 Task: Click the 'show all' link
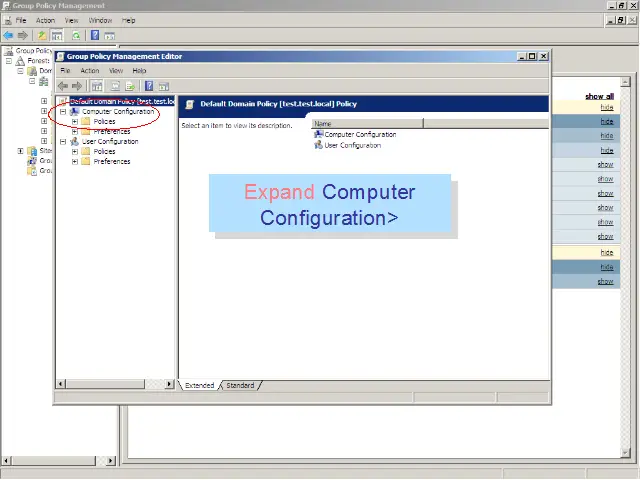(x=599, y=97)
